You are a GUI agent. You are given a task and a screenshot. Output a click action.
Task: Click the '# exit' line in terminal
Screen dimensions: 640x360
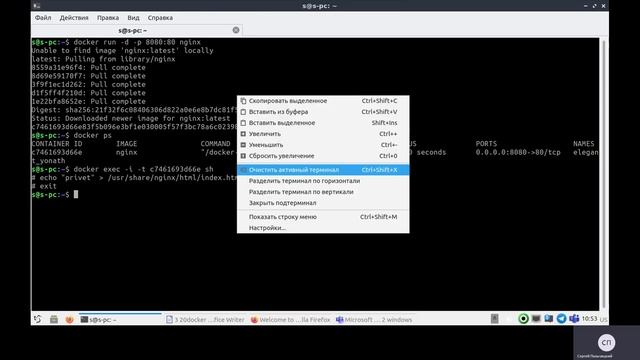coord(44,186)
